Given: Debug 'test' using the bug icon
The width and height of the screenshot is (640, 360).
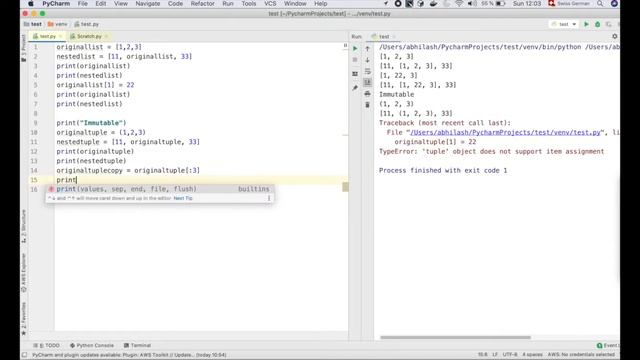Looking at the screenshot, I should click(x=598, y=24).
